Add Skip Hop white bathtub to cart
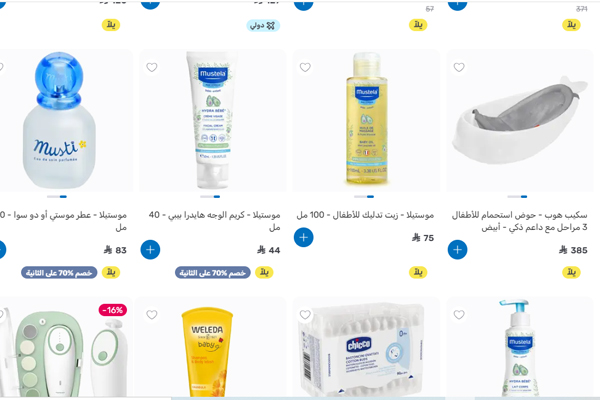Image resolution: width=600 pixels, height=400 pixels. coord(457,250)
